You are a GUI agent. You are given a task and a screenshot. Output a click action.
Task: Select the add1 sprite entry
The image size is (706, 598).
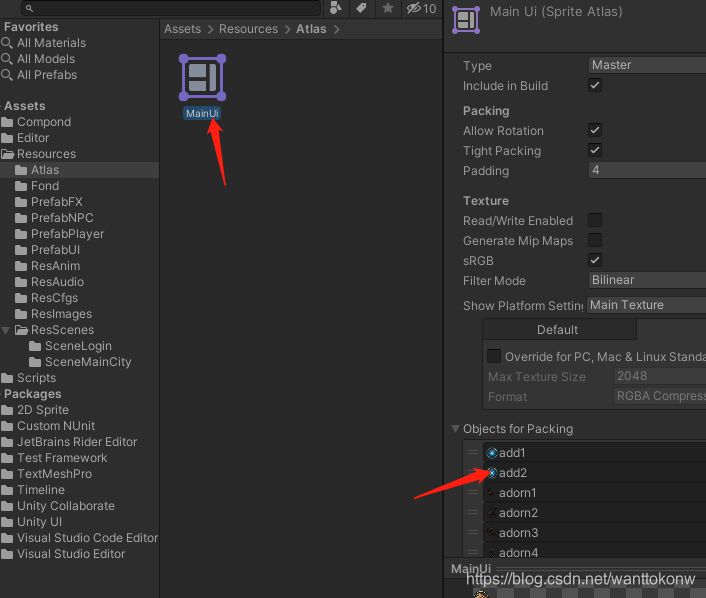(594, 453)
